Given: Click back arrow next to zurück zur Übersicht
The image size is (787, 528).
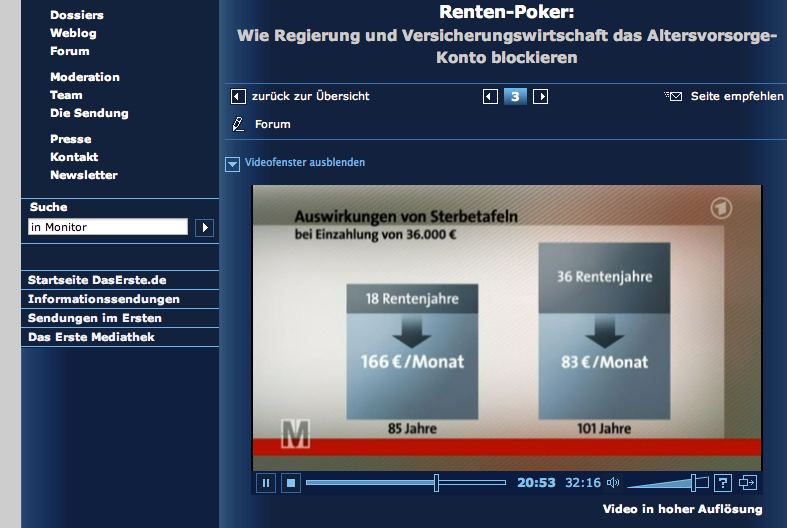Looking at the screenshot, I should tap(238, 96).
